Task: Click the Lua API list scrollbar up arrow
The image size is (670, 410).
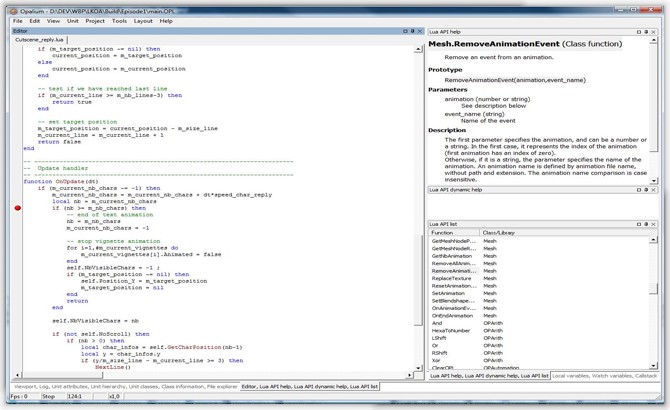Action: 653,240
